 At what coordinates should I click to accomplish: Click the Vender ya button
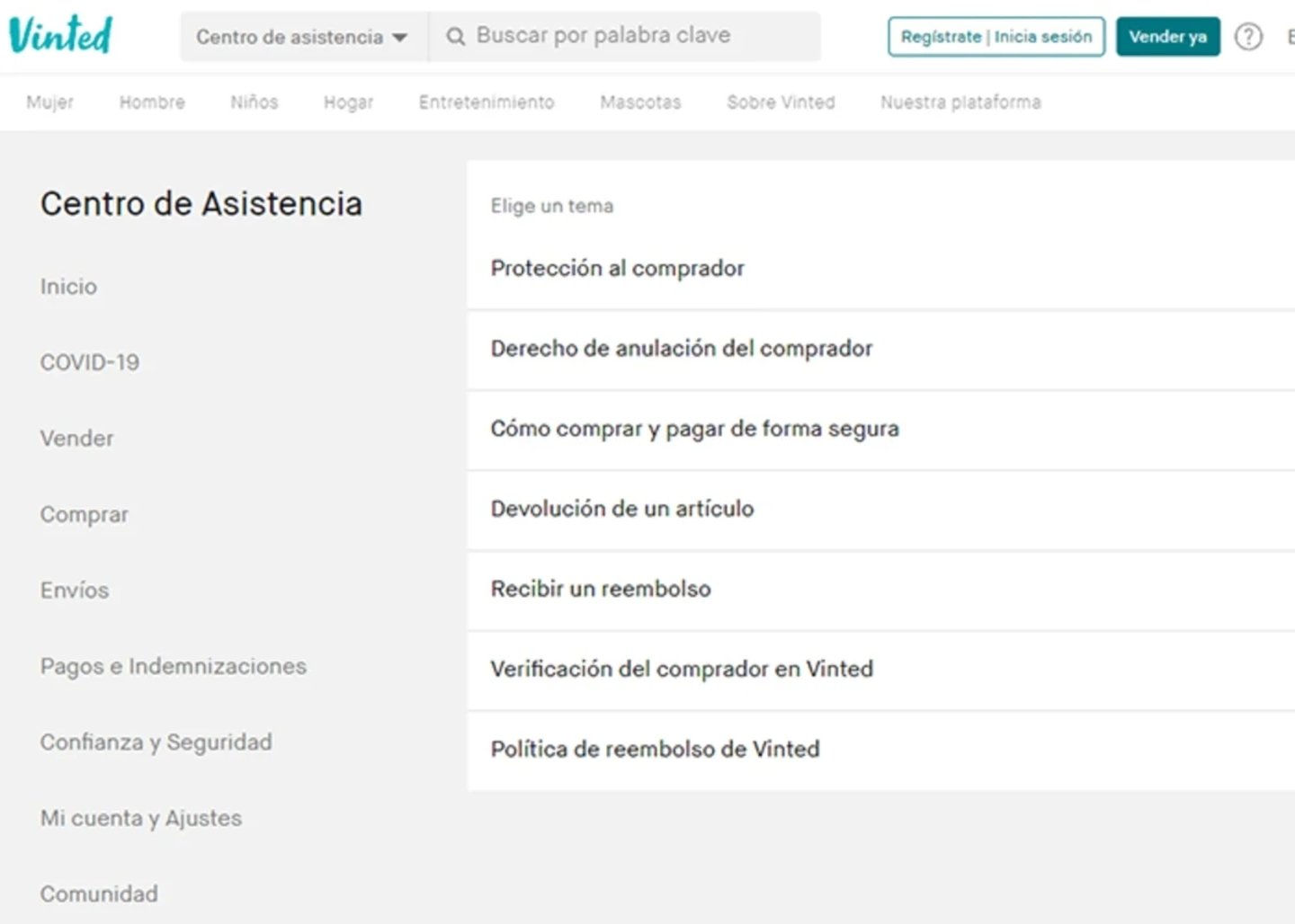pyautogui.click(x=1168, y=37)
